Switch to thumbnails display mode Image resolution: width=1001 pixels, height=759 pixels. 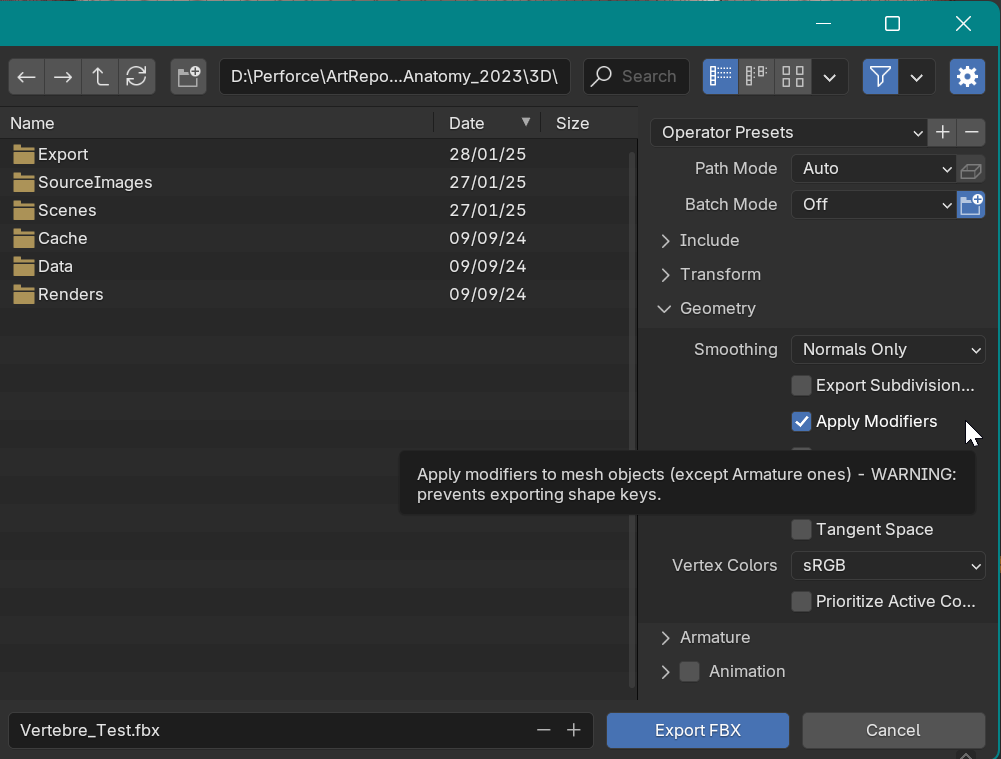point(793,77)
